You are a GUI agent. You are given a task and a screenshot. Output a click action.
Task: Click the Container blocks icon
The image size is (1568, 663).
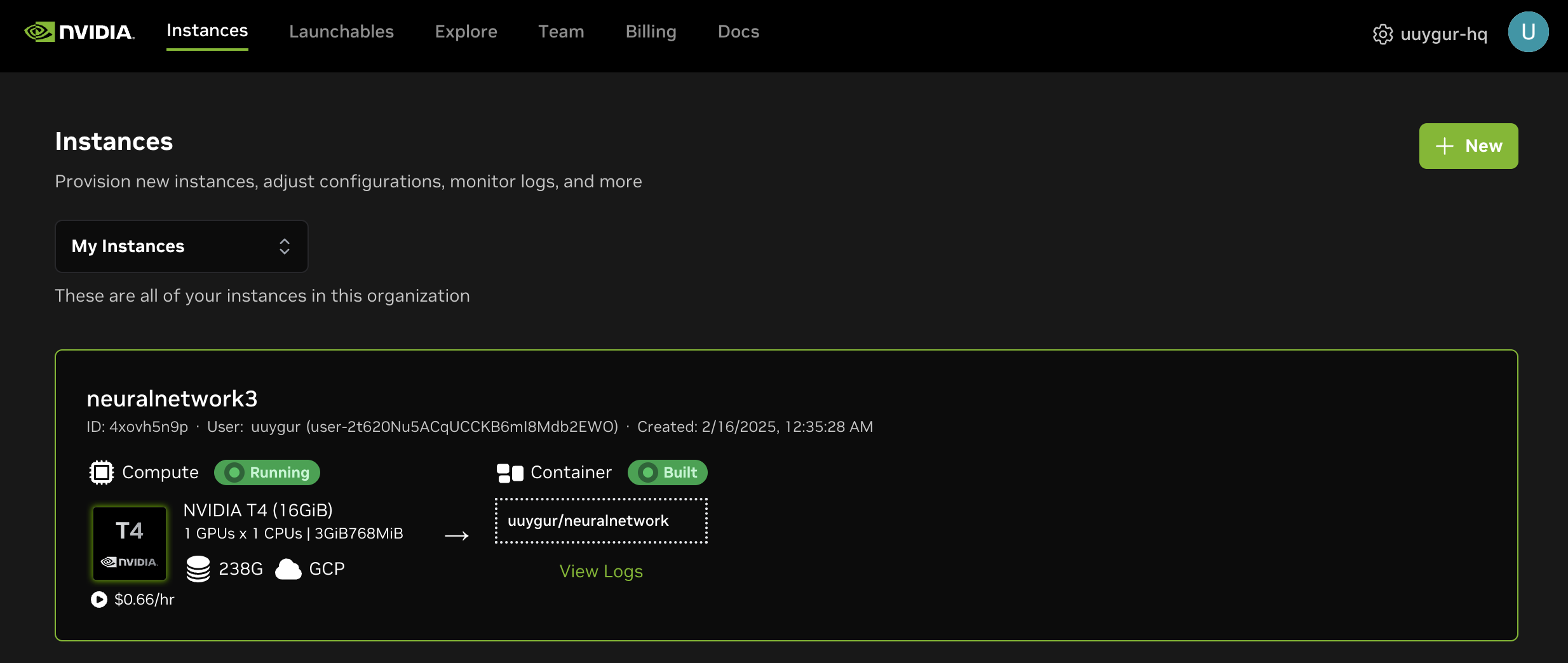point(510,473)
